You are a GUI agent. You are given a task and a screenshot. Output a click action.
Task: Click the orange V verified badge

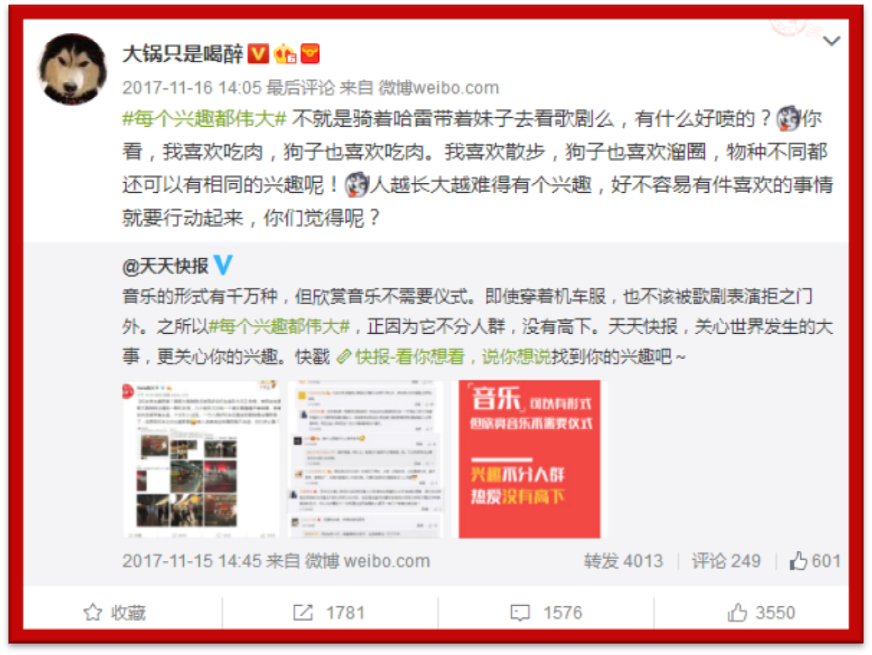coord(258,54)
